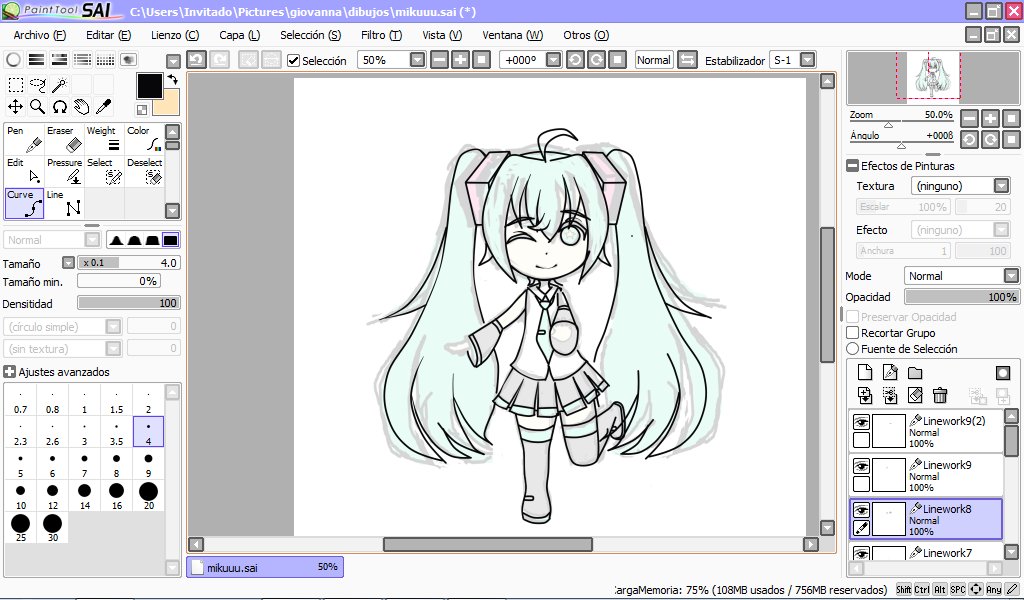The width and height of the screenshot is (1024, 600).
Task: Choose the Select linework tool
Action: pos(104,171)
